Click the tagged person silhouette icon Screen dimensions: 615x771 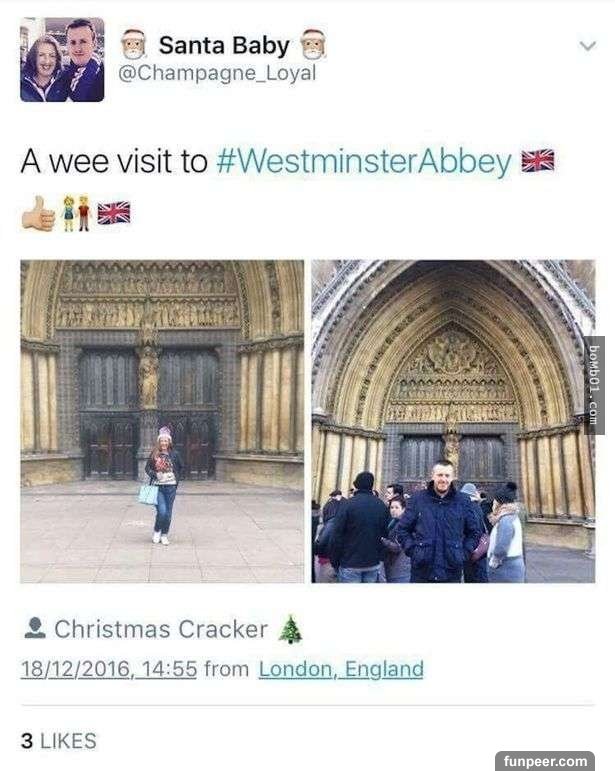click(34, 628)
